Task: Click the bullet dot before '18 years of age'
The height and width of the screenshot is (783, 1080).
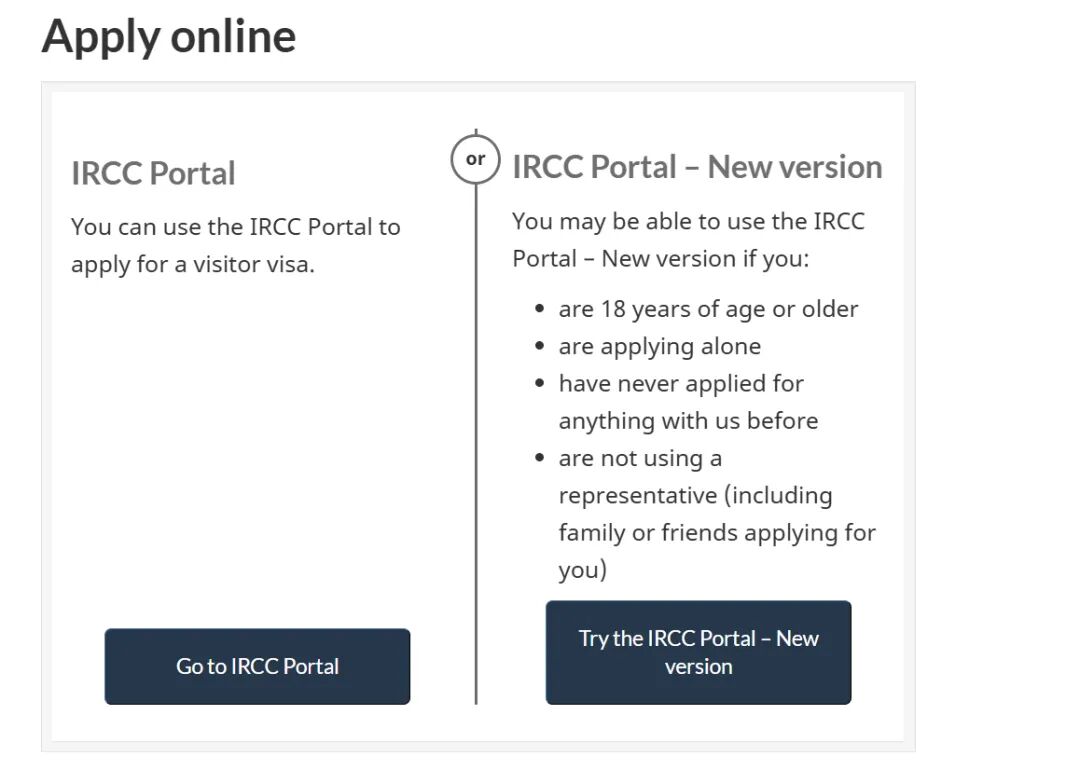Action: pyautogui.click(x=540, y=309)
